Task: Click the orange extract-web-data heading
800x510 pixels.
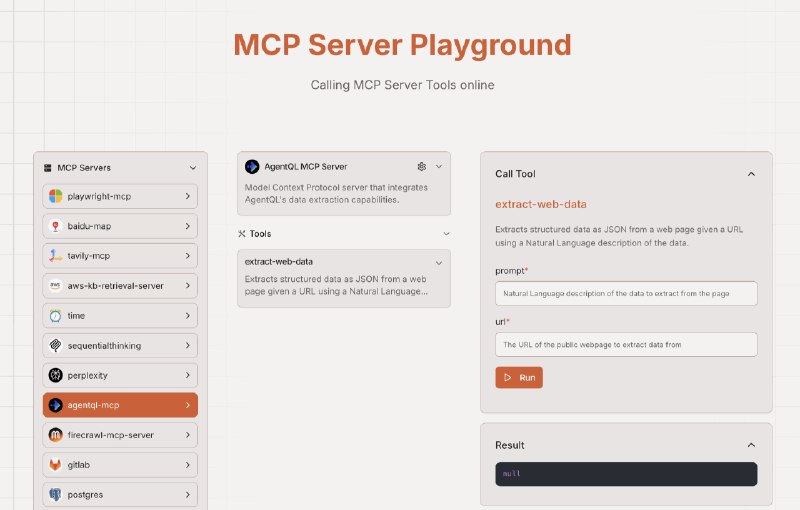Action: click(x=541, y=205)
